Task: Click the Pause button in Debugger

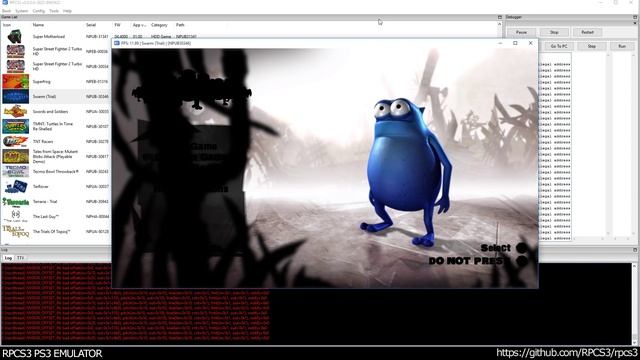Action: tap(521, 32)
